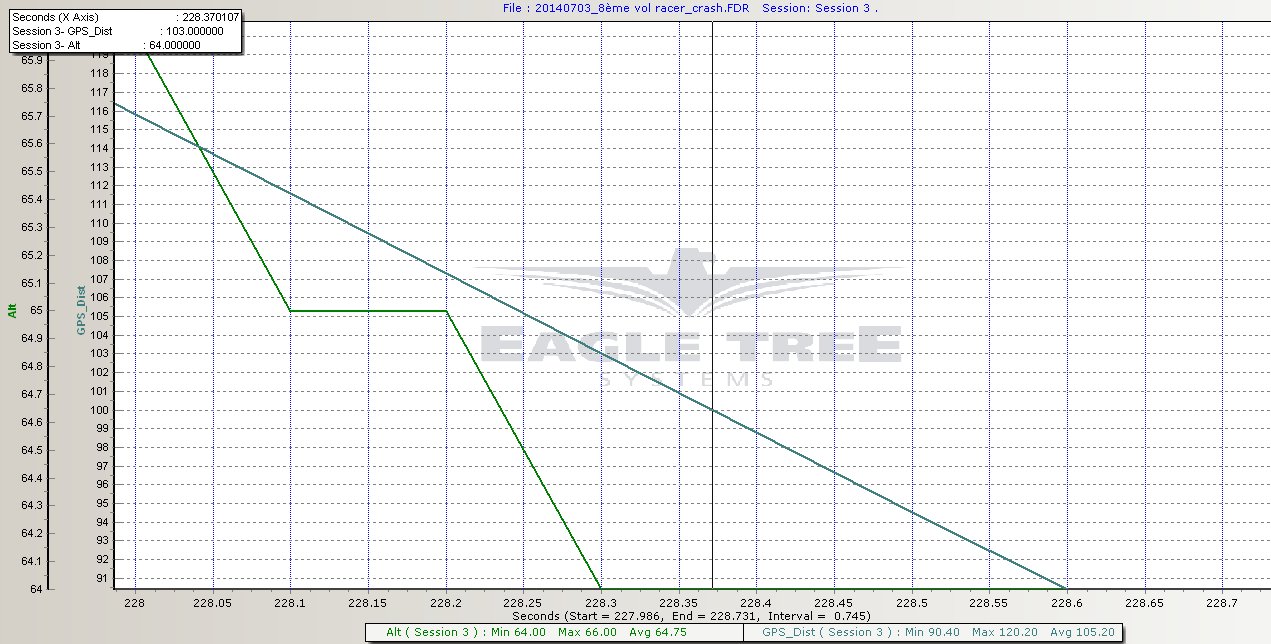Screen dimensions: 1271x644
Task: Click the X axis tick label 228.45
Action: 834,603
